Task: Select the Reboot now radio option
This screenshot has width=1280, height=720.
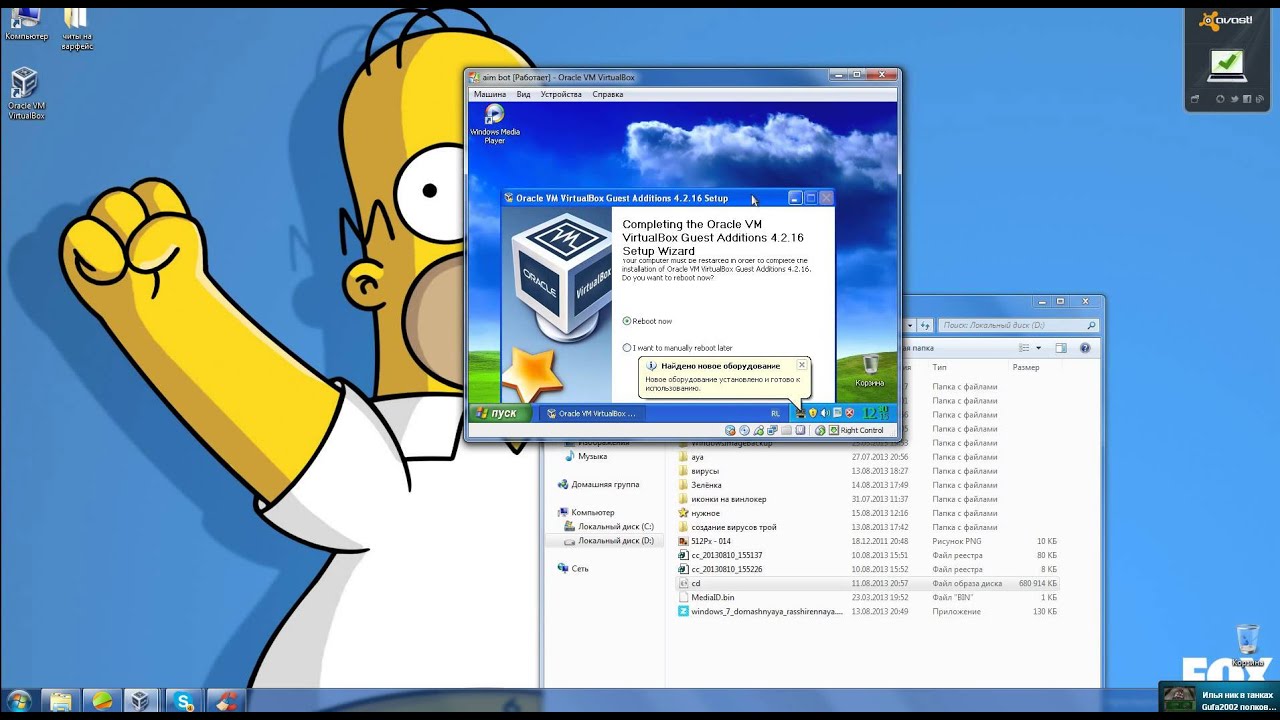Action: click(x=647, y=321)
